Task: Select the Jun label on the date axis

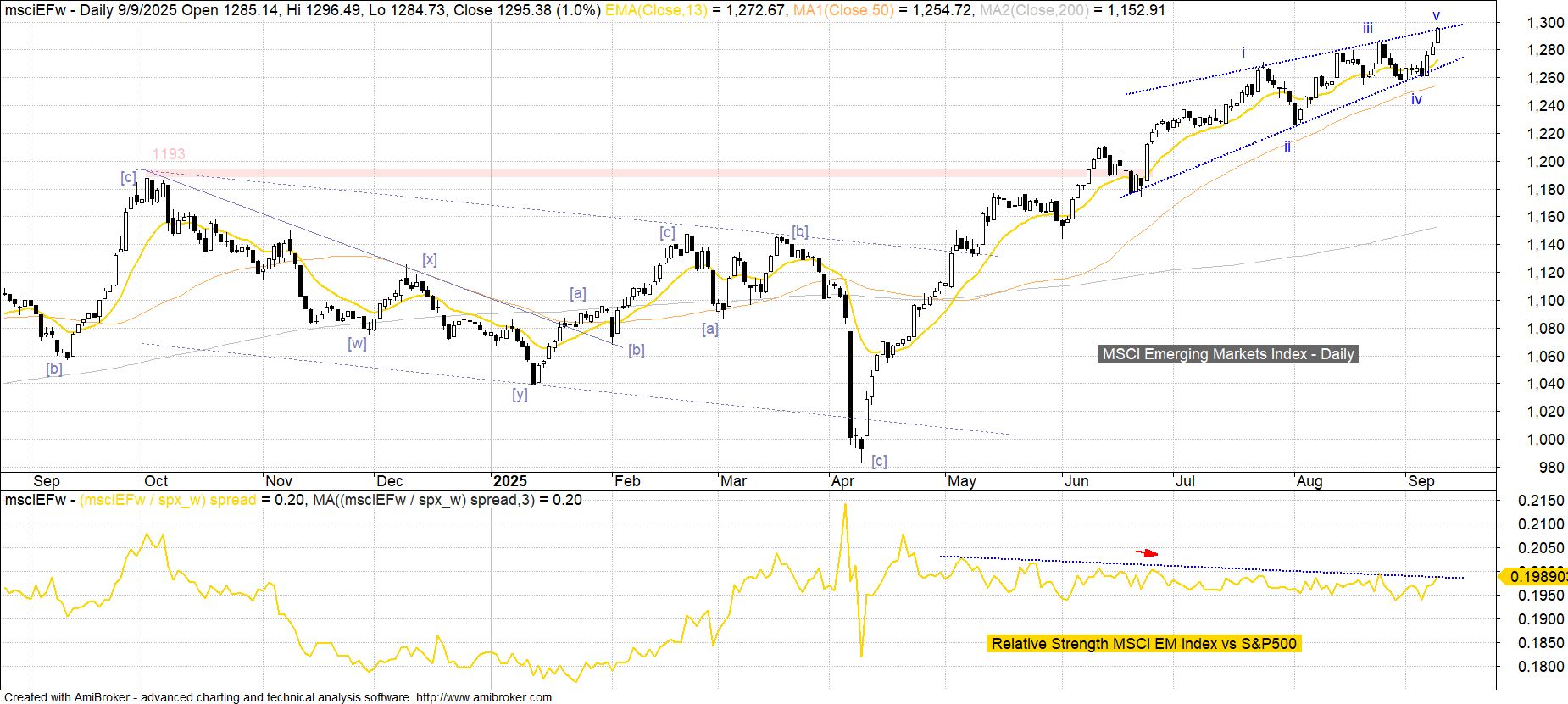Action: point(1076,480)
